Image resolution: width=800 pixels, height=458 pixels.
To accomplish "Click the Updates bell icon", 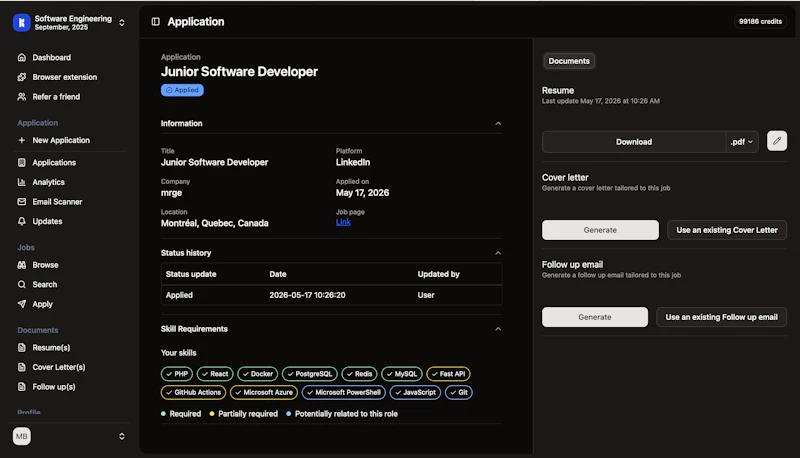I will pyautogui.click(x=21, y=221).
